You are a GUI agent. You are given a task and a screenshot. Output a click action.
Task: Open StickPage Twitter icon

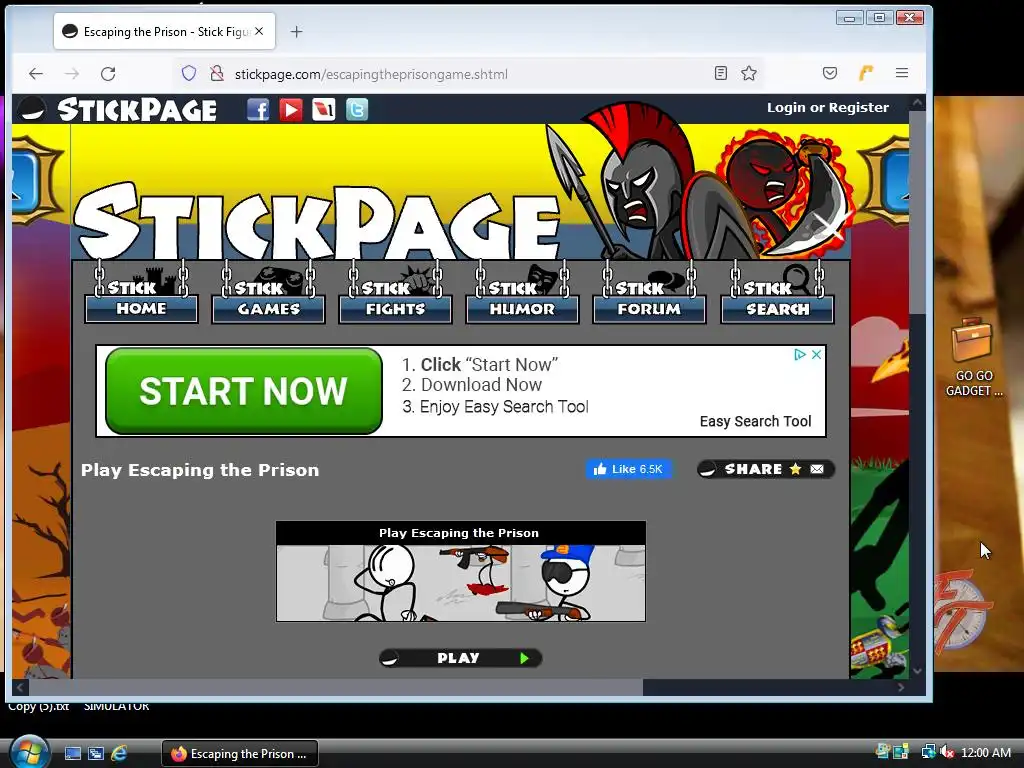[357, 109]
